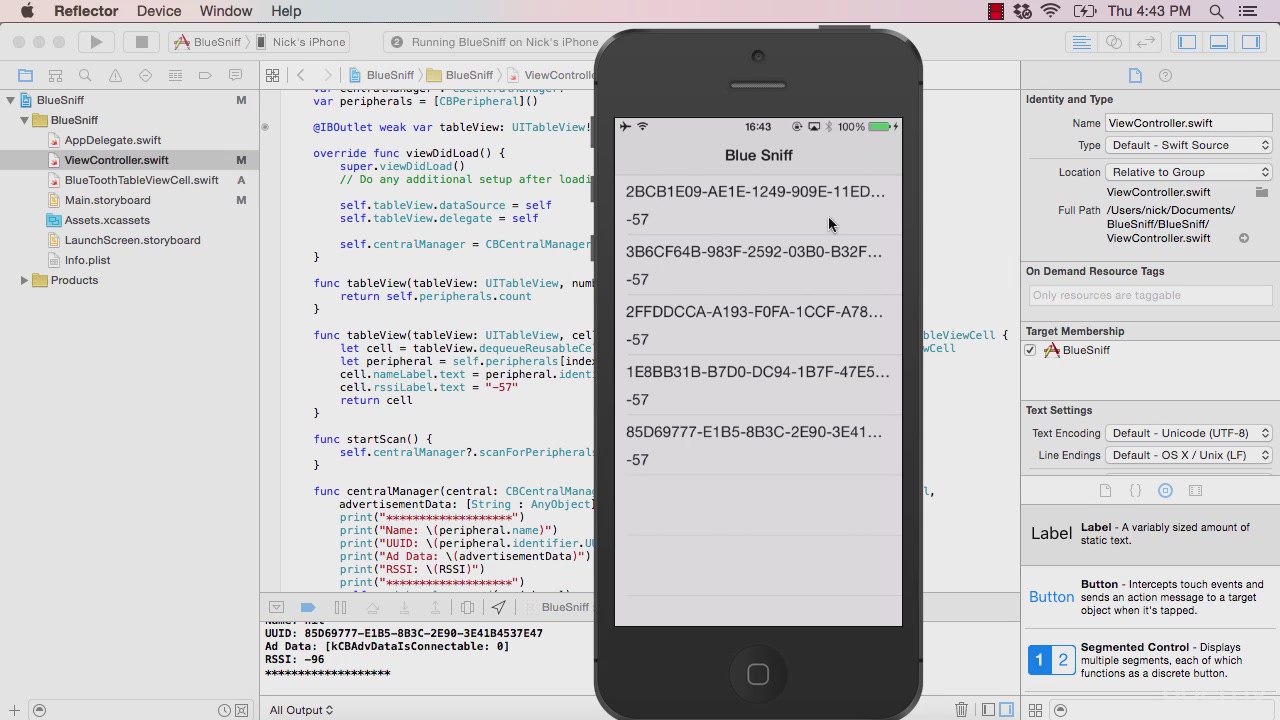Open the Symbol navigator icon

(55, 75)
